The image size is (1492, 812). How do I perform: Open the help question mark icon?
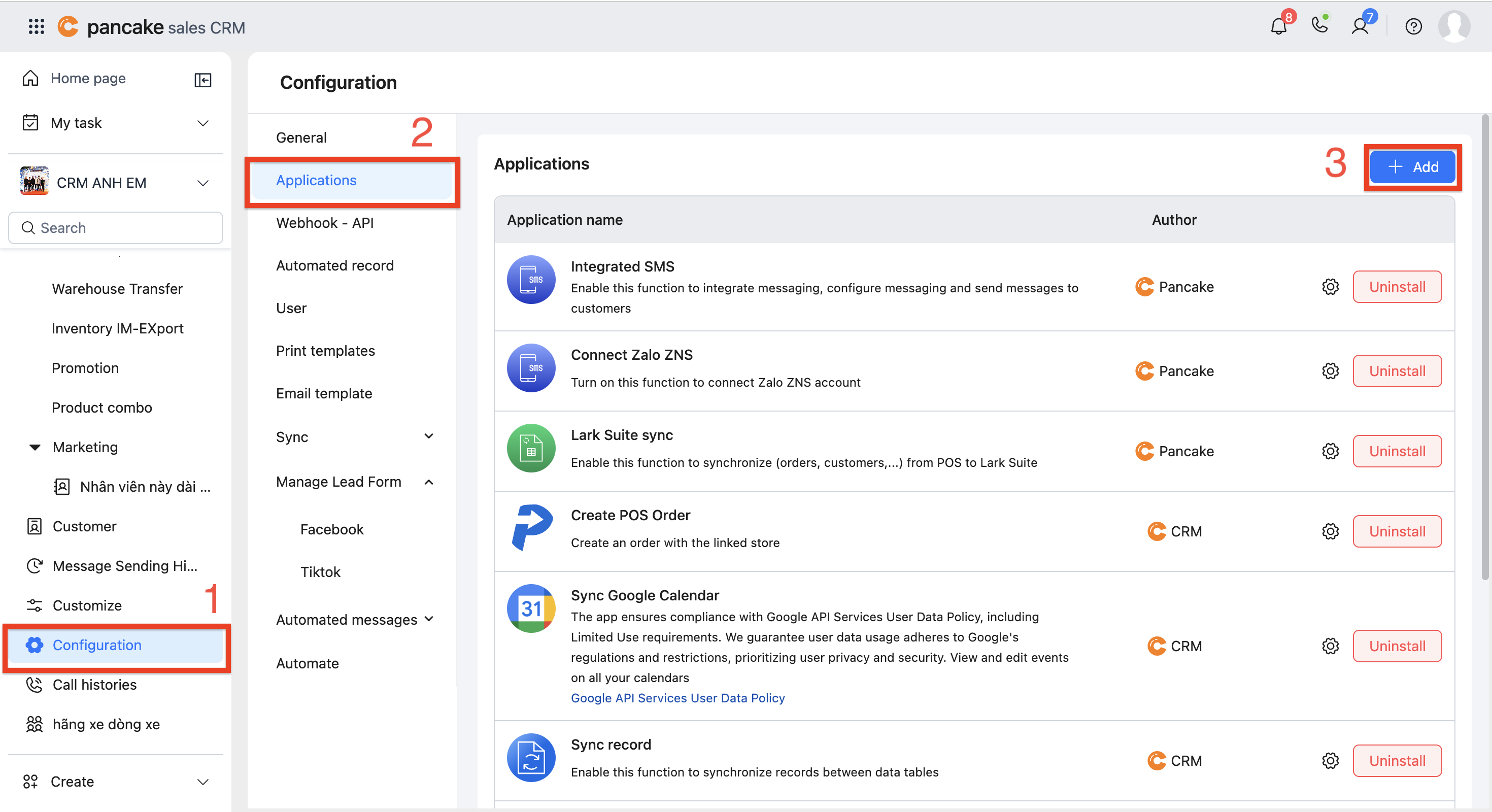(x=1413, y=26)
